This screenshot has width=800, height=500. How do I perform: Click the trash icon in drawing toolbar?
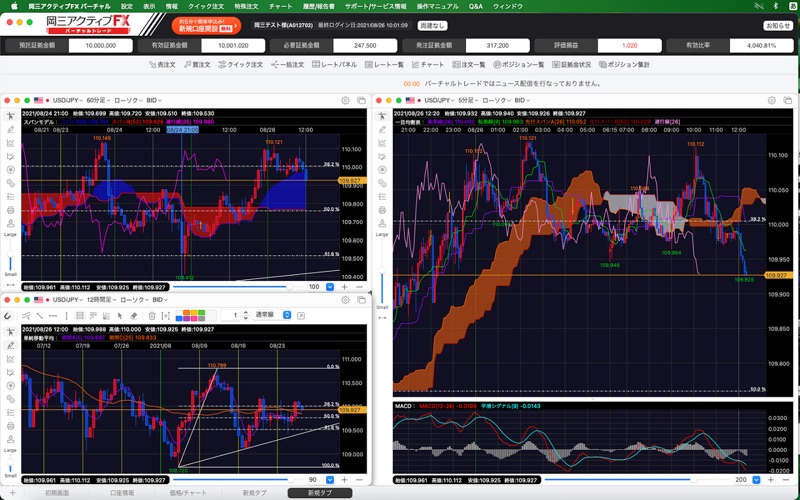point(152,315)
